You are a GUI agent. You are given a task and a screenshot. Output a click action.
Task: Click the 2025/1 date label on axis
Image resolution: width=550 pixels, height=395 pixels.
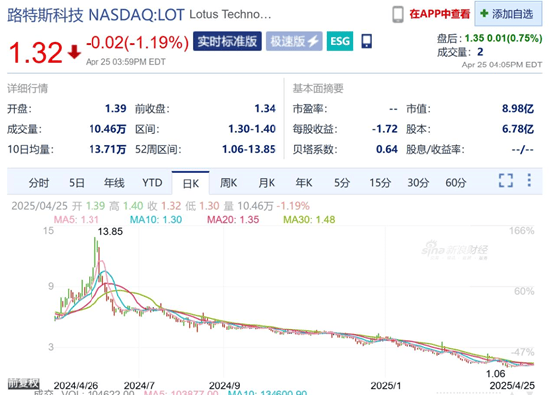pyautogui.click(x=385, y=386)
